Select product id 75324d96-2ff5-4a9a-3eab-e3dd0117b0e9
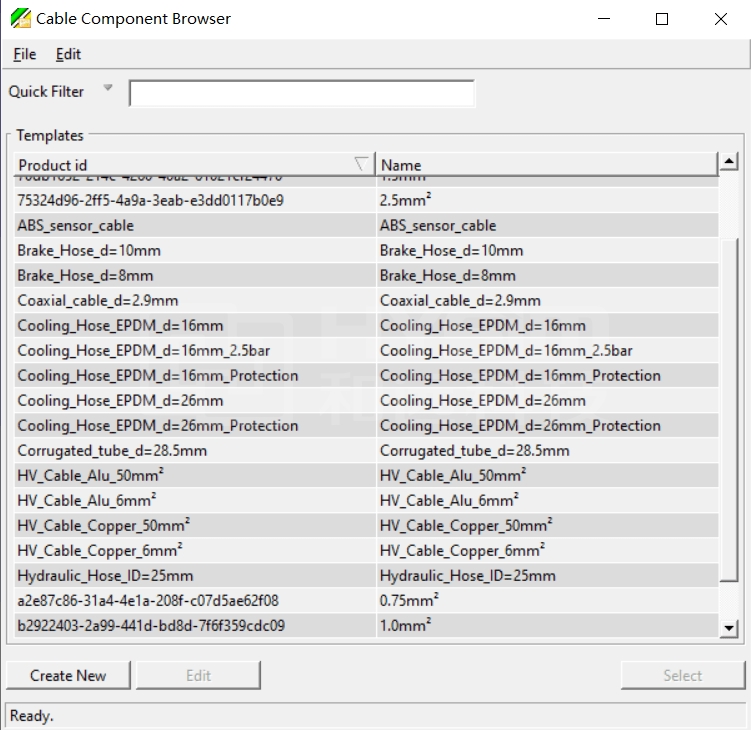751x730 pixels. [x=195, y=200]
